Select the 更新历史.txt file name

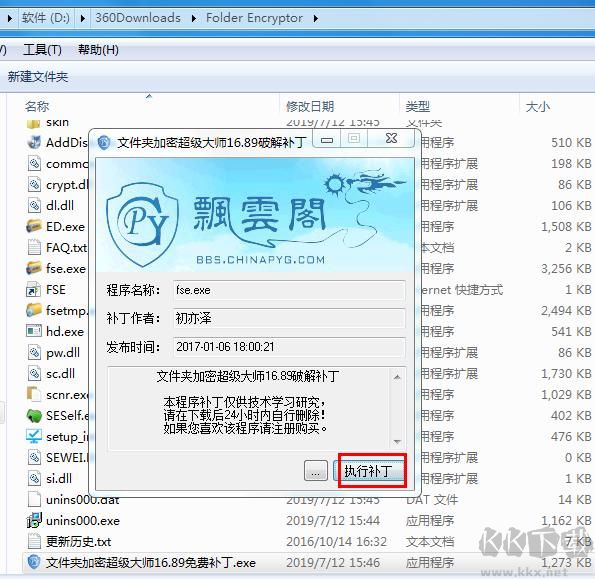pos(79,542)
